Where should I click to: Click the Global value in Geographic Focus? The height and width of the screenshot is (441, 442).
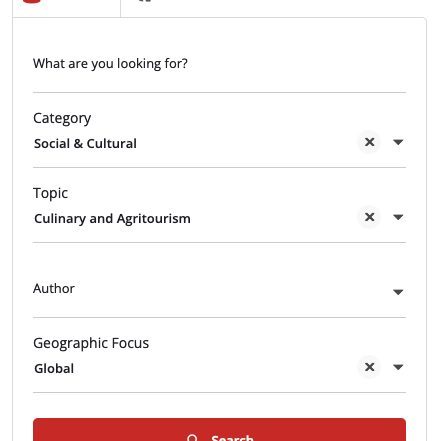[x=54, y=369]
